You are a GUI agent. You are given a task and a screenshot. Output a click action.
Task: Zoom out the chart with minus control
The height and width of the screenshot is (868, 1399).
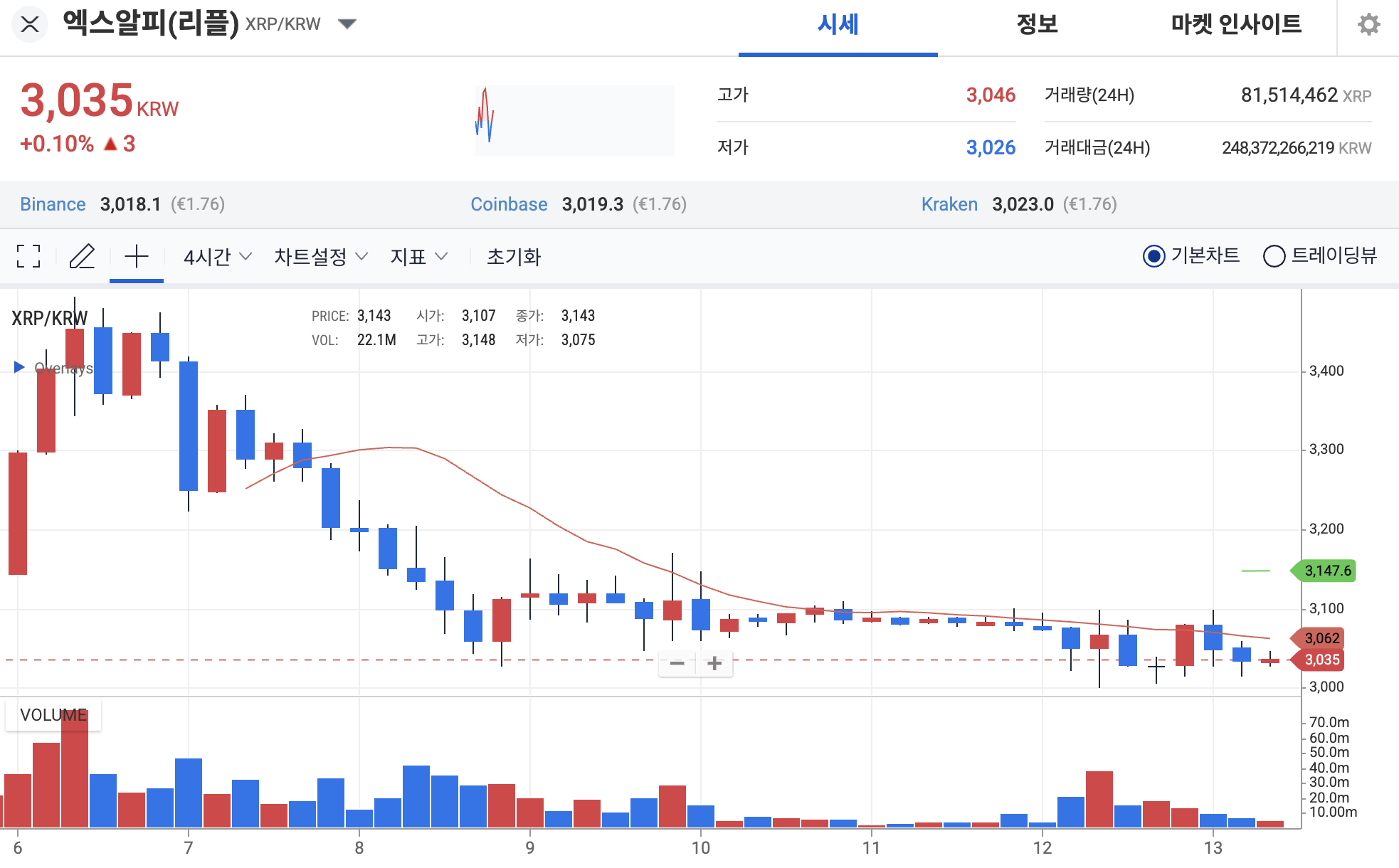coord(677,663)
